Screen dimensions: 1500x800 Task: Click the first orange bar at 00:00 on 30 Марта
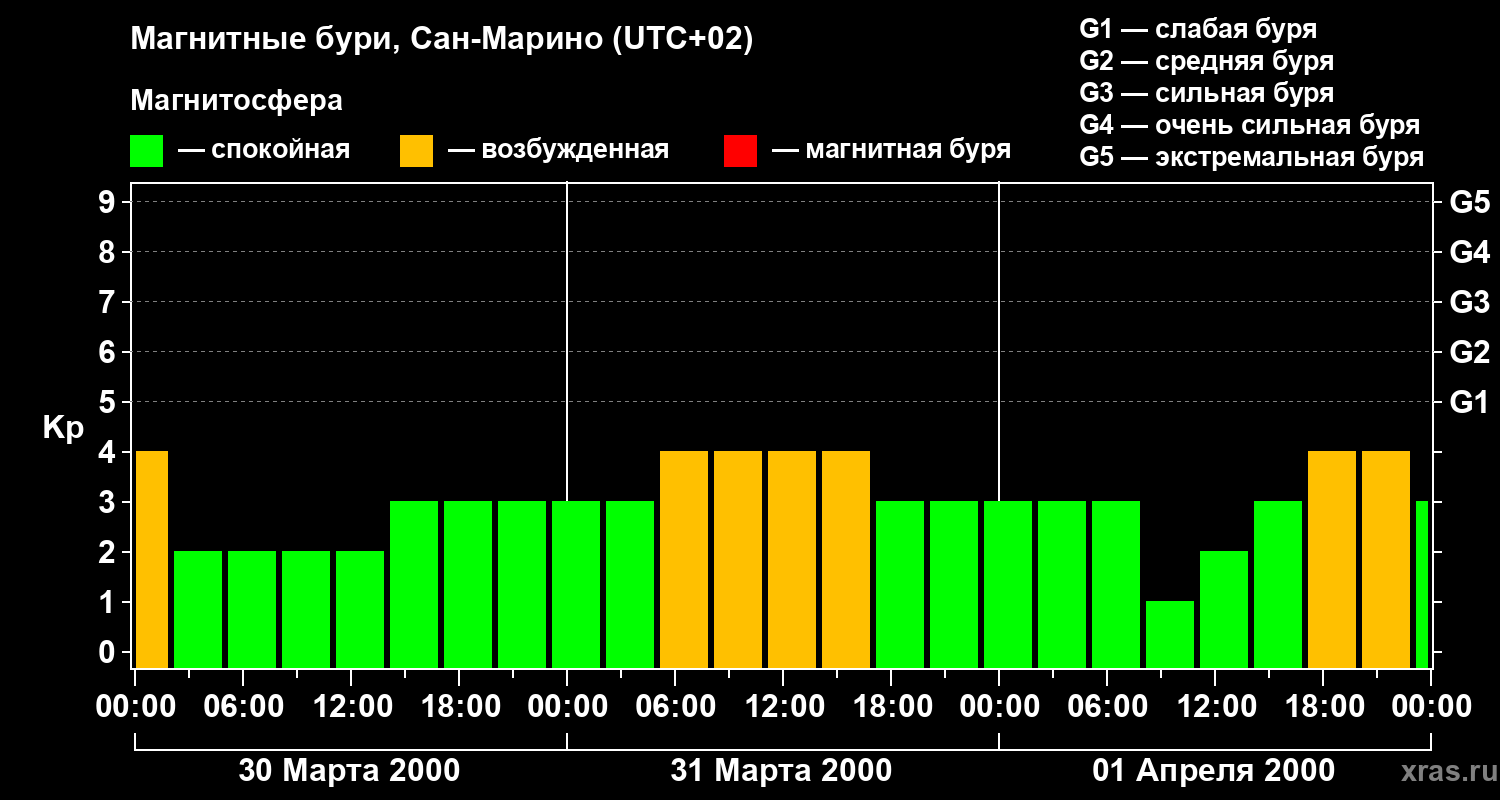point(151,559)
